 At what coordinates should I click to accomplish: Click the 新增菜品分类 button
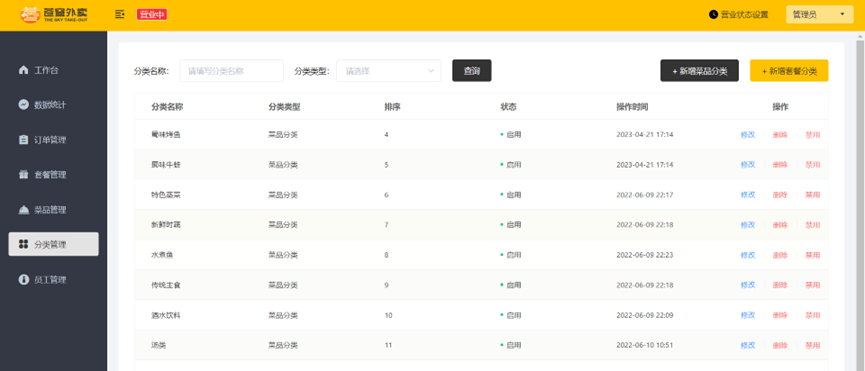(x=700, y=71)
